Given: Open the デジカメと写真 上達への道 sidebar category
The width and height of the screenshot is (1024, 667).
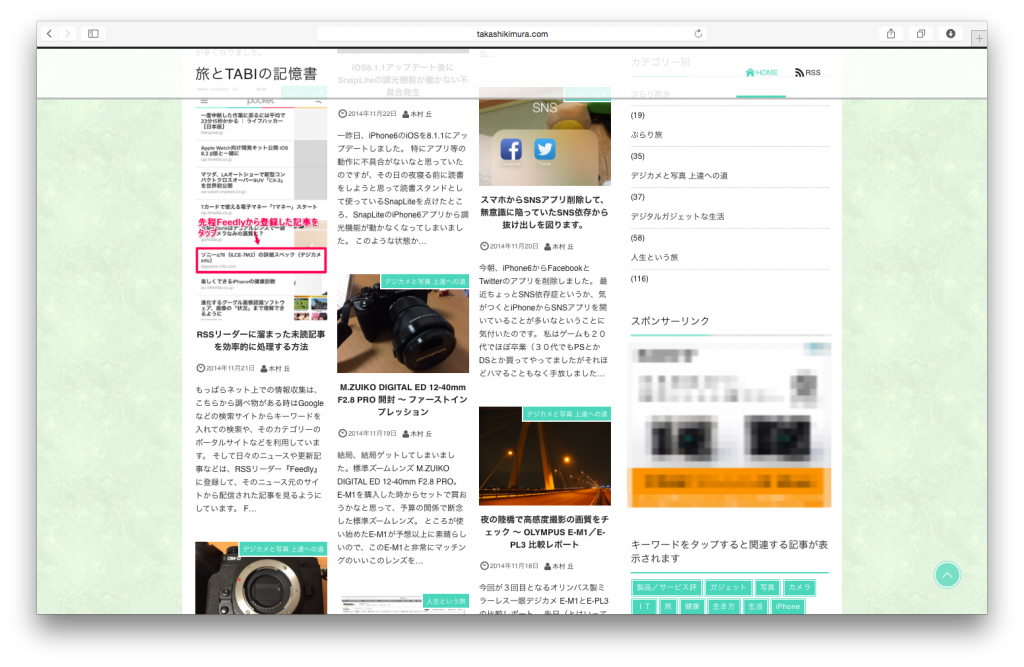Looking at the screenshot, I should tap(679, 176).
